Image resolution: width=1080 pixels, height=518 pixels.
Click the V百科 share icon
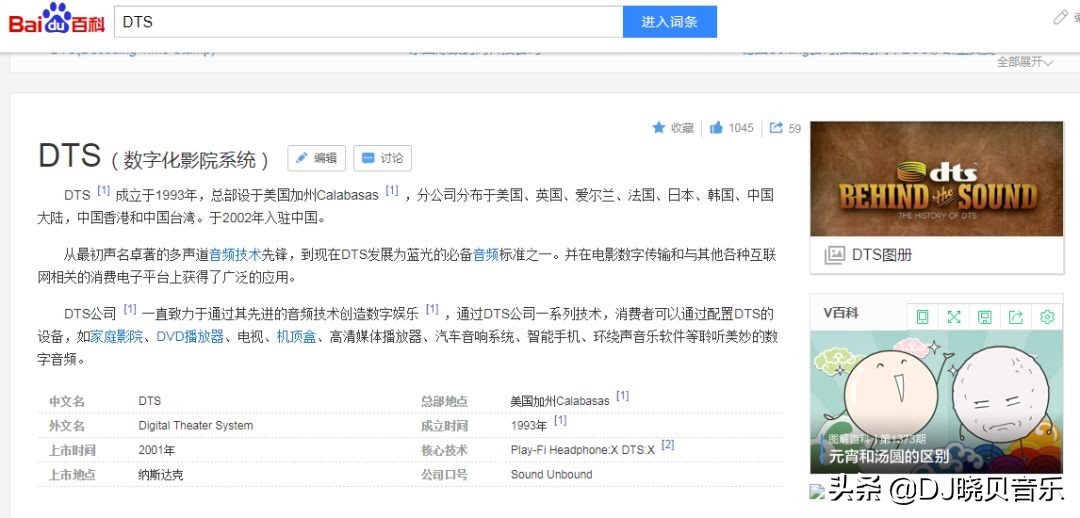(1016, 317)
